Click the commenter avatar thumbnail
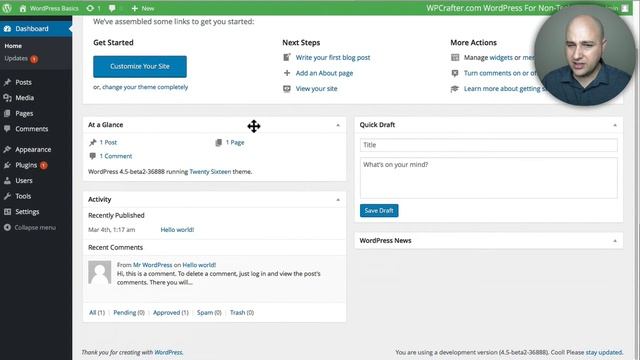 pos(100,272)
